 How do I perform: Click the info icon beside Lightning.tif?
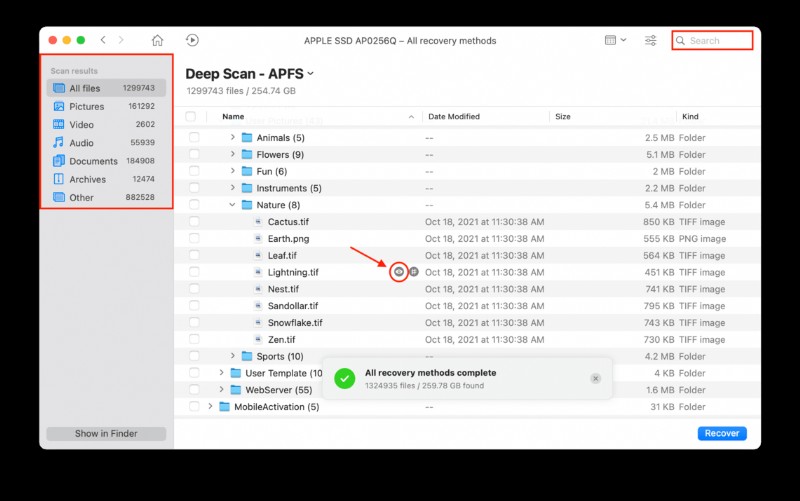[414, 272]
